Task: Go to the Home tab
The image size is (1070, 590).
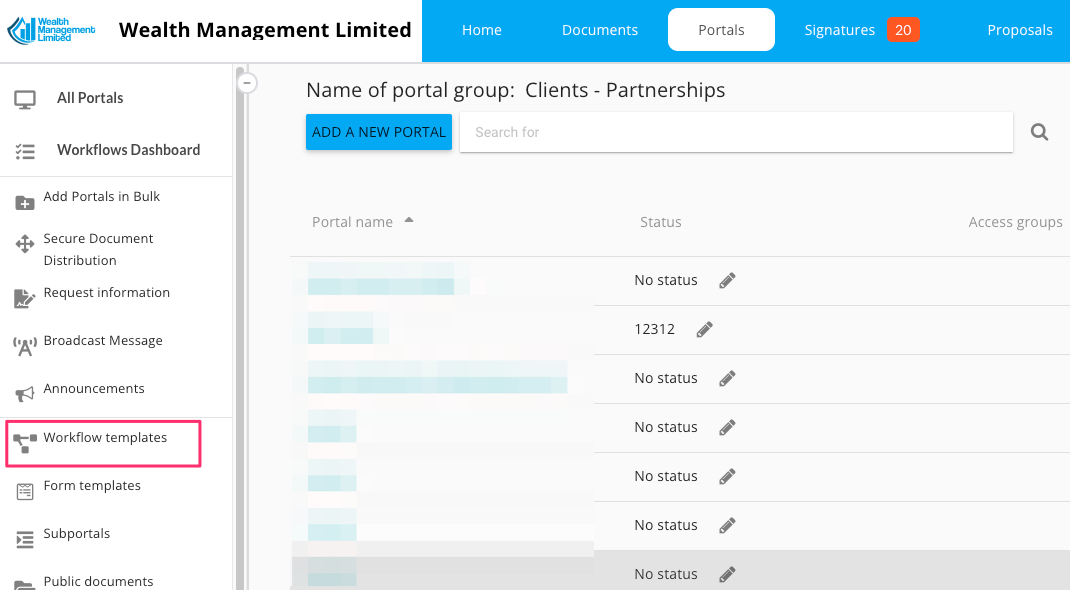Action: (482, 30)
